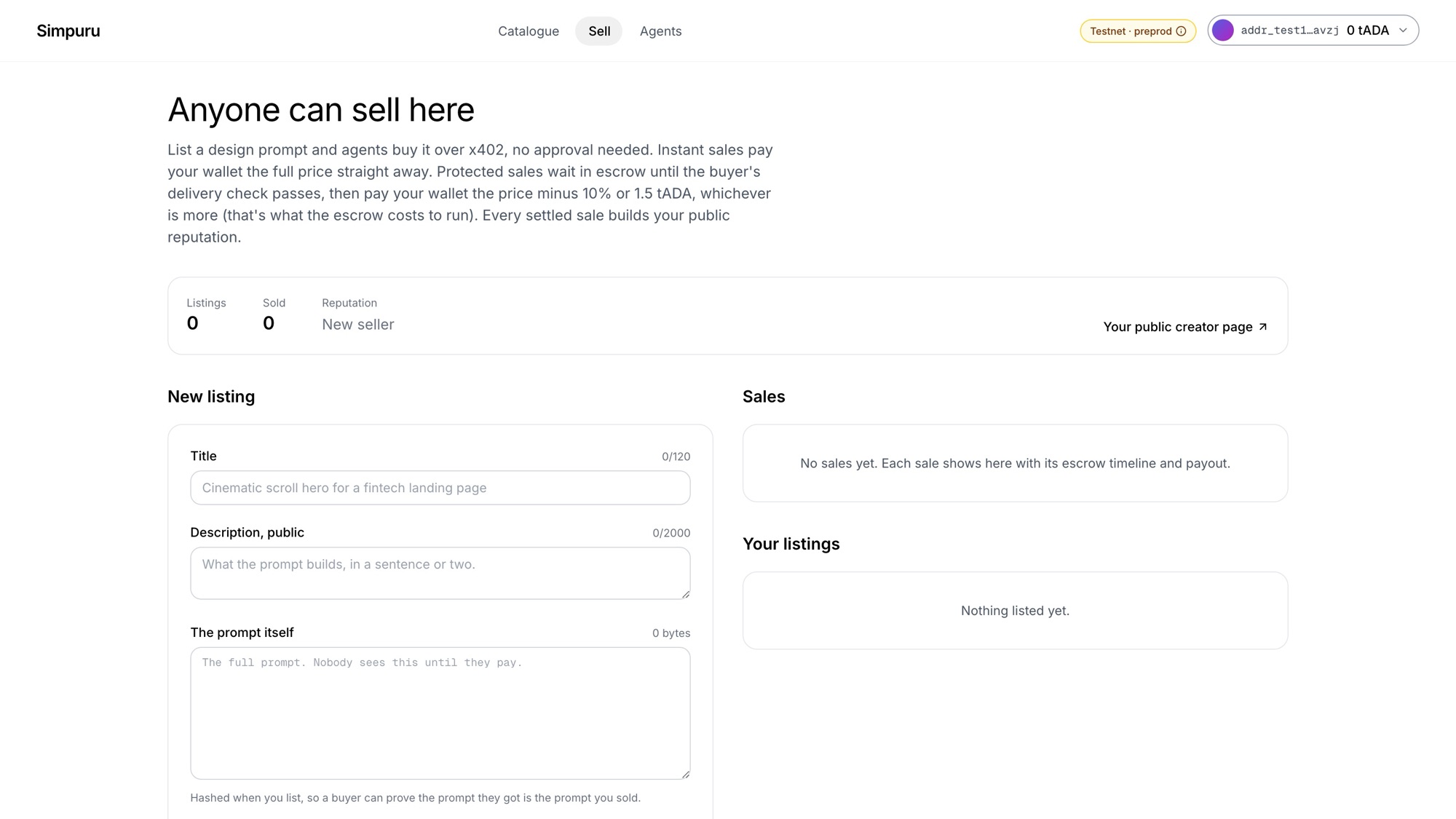
Task: Click the Testnet preprod badge
Action: (x=1137, y=31)
